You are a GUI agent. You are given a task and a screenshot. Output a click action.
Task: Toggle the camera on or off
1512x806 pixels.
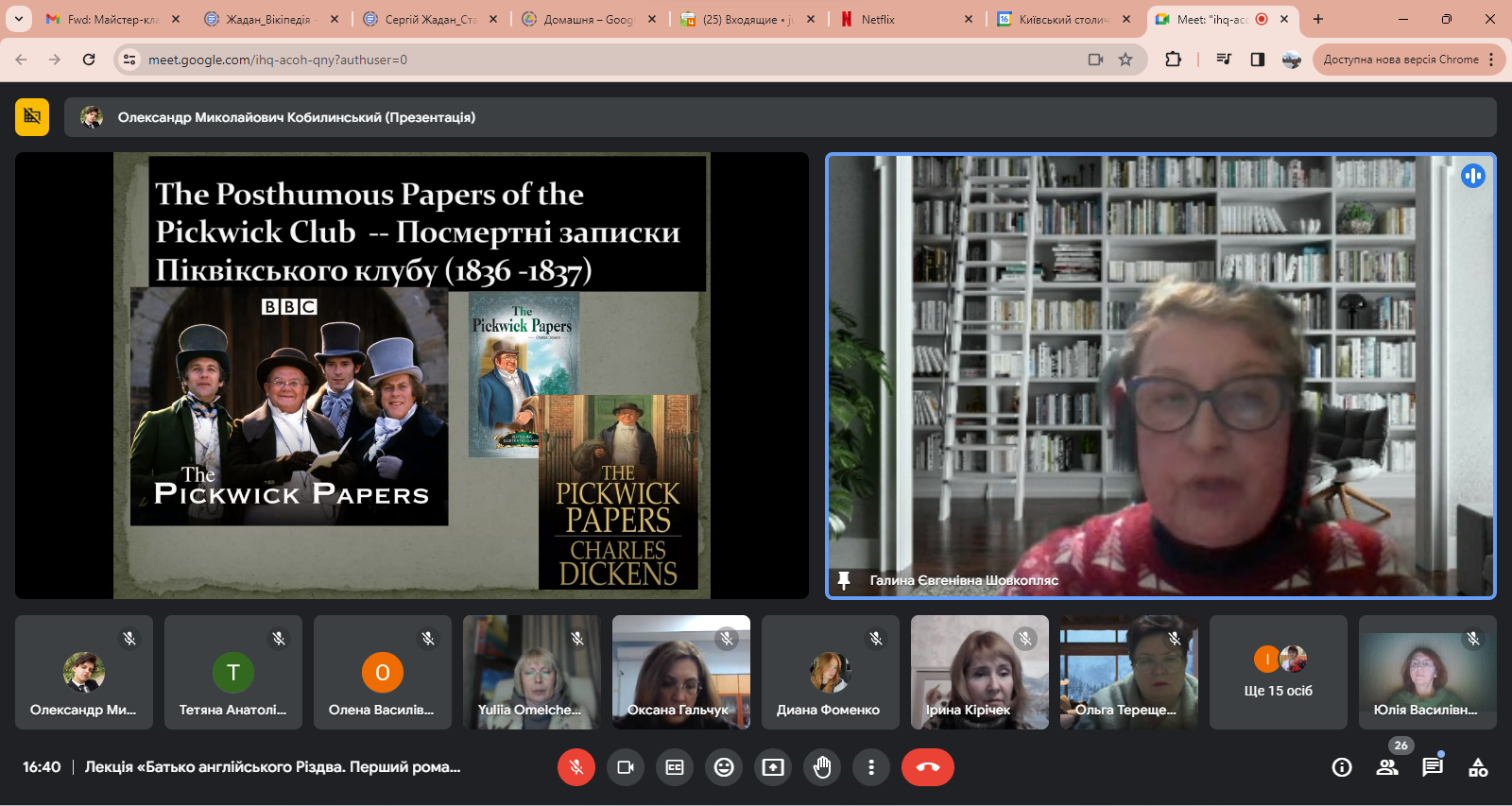click(626, 767)
